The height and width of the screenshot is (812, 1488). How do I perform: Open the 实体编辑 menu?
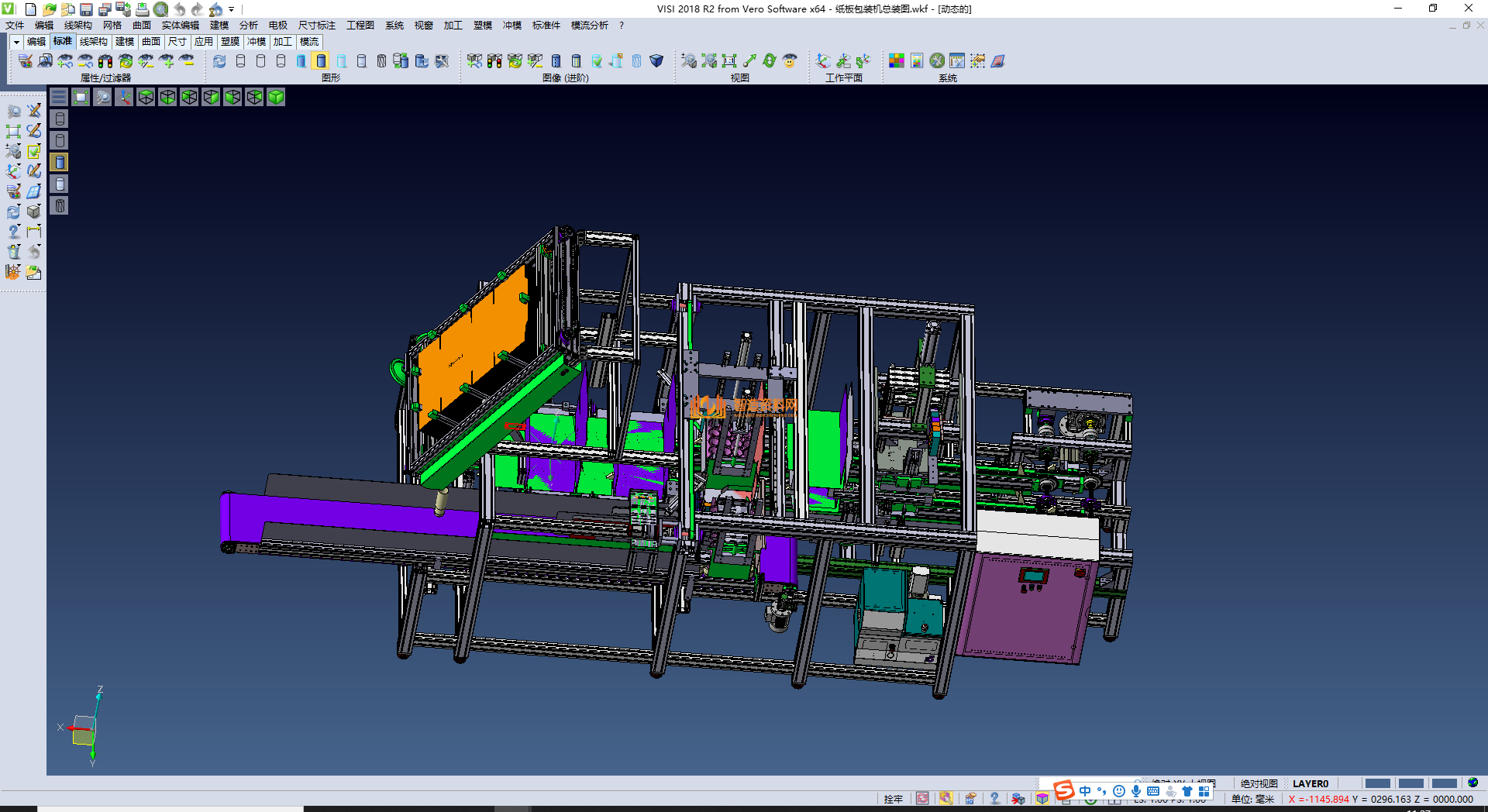(180, 26)
